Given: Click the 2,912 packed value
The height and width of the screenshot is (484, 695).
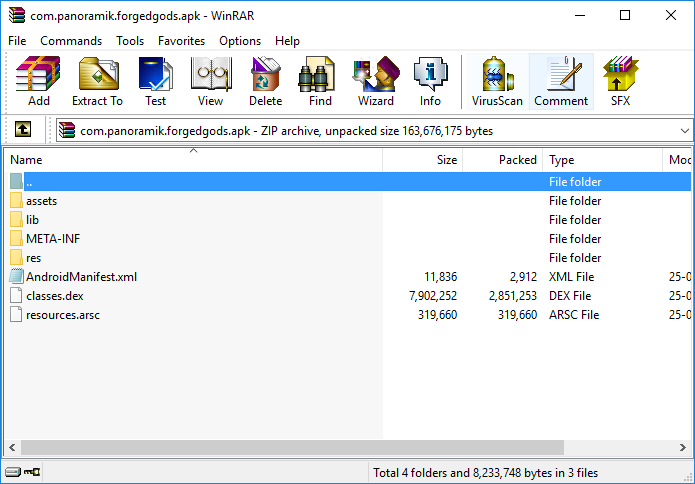Looking at the screenshot, I should [523, 277].
